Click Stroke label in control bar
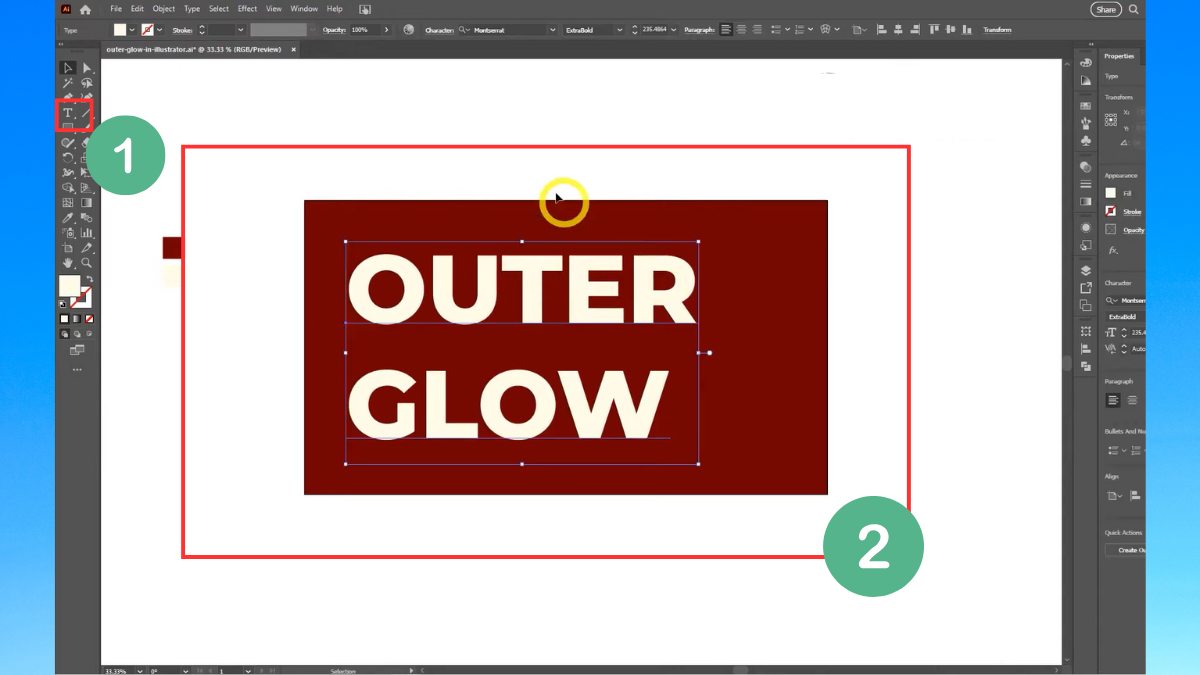The height and width of the screenshot is (675, 1200). click(x=181, y=30)
